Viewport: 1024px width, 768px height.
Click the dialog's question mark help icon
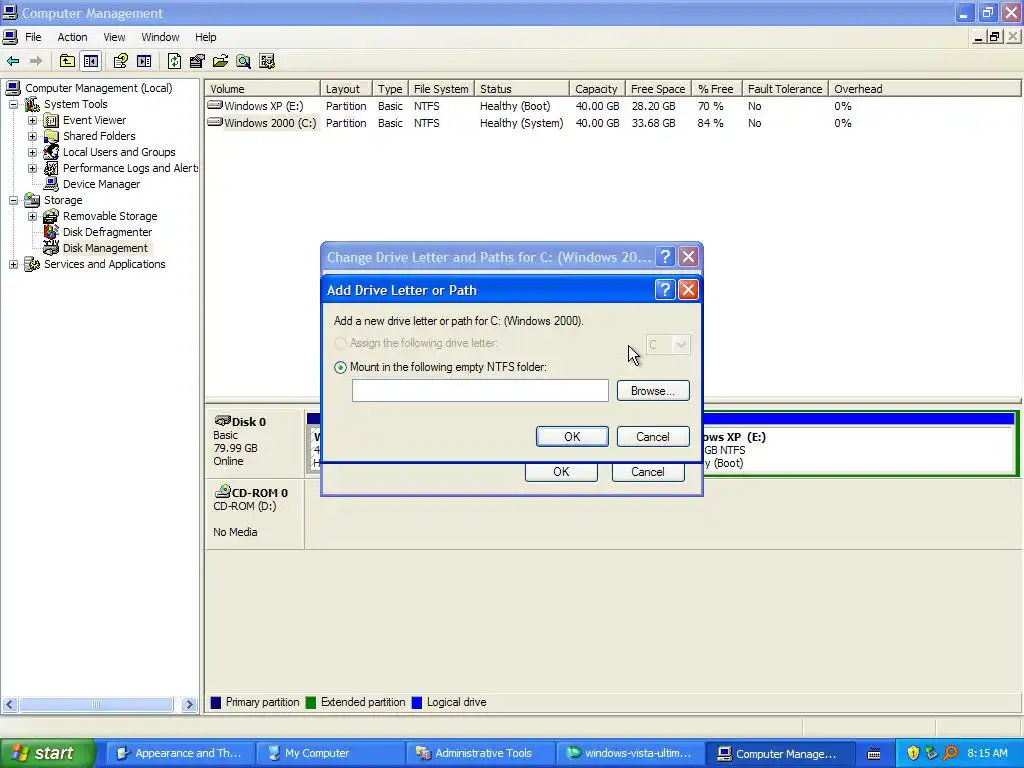(664, 289)
